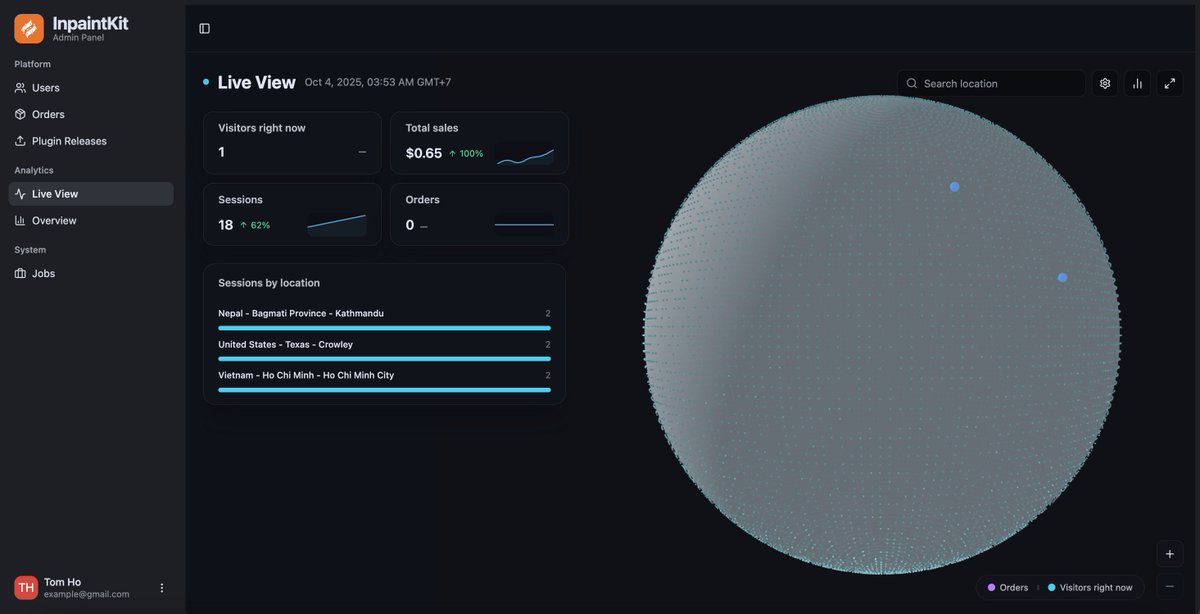Click the Overview bar chart icon

20,220
